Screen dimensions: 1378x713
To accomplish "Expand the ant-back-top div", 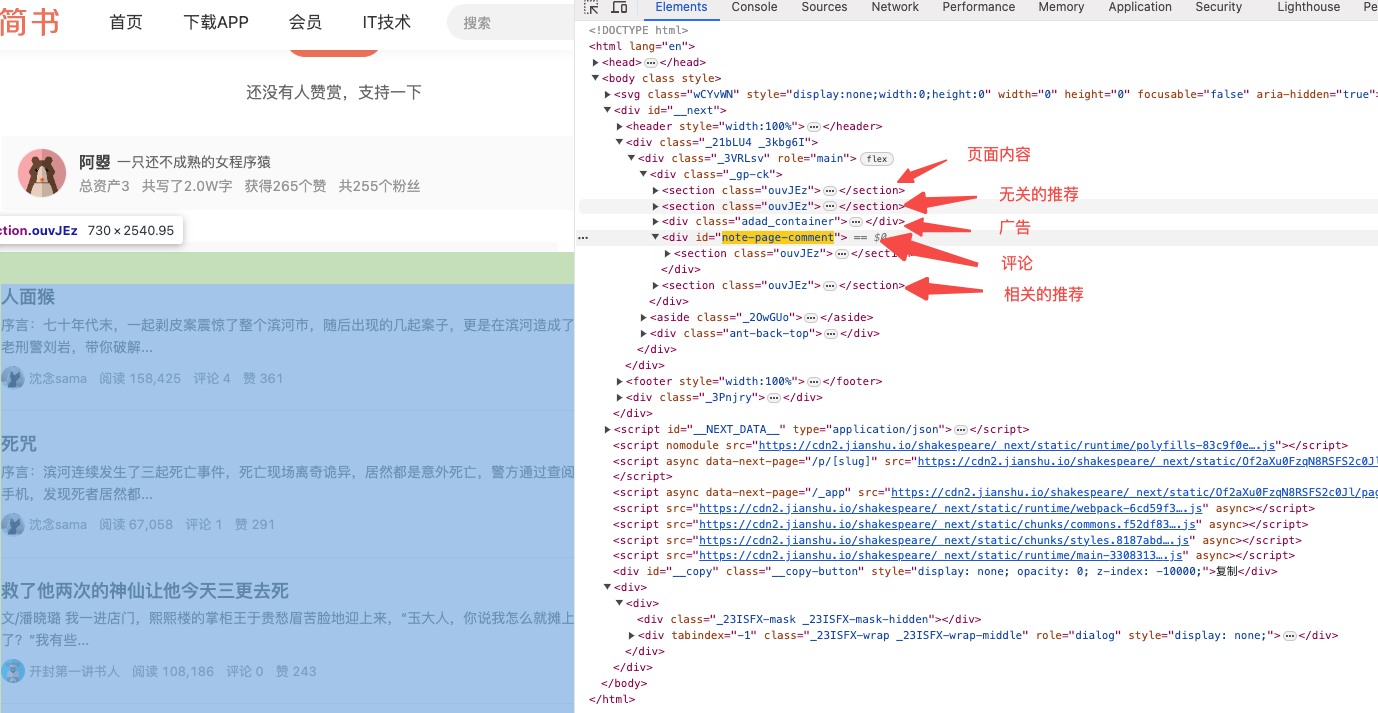I will (644, 334).
